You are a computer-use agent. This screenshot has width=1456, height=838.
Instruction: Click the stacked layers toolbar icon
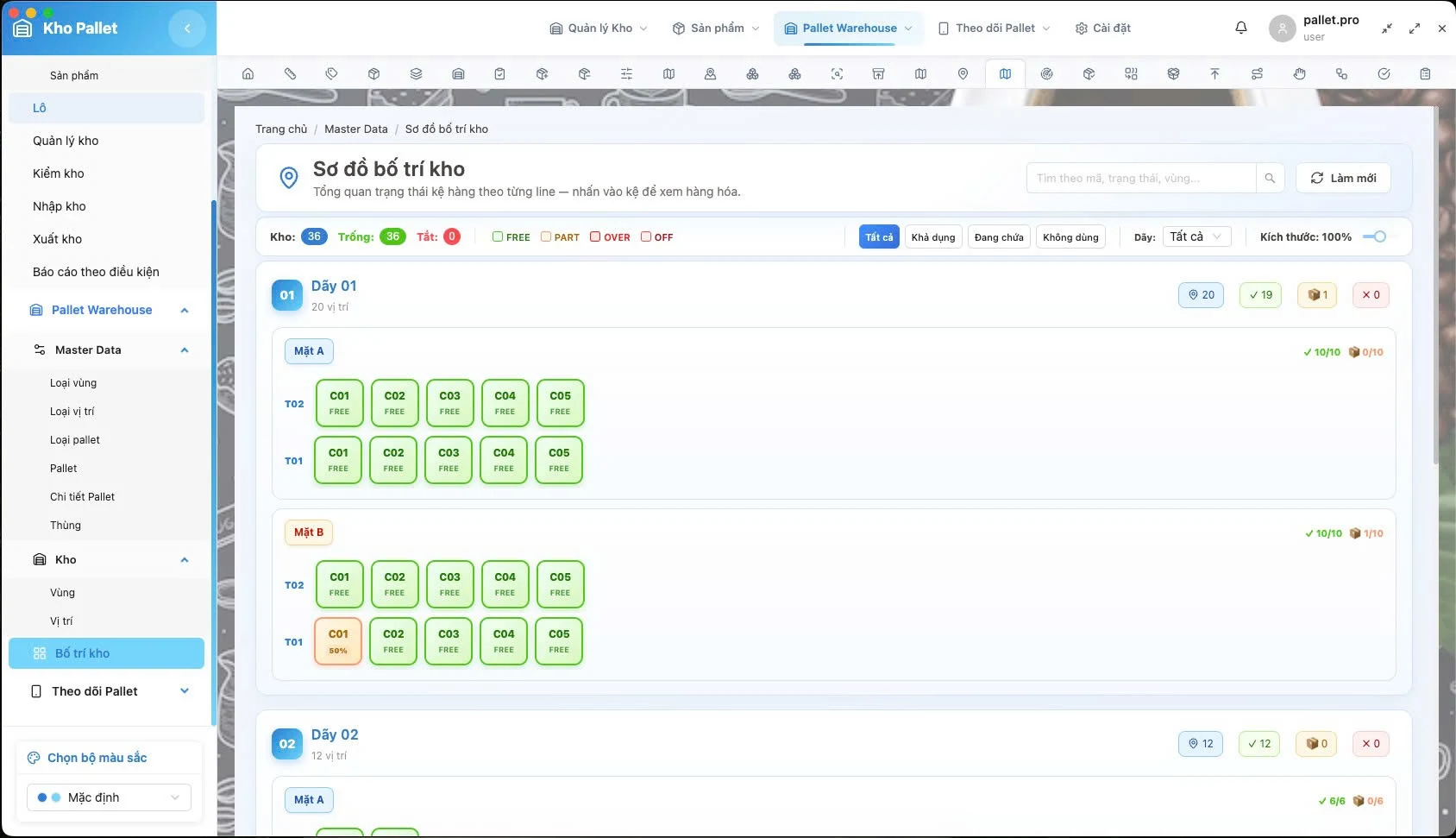(416, 74)
